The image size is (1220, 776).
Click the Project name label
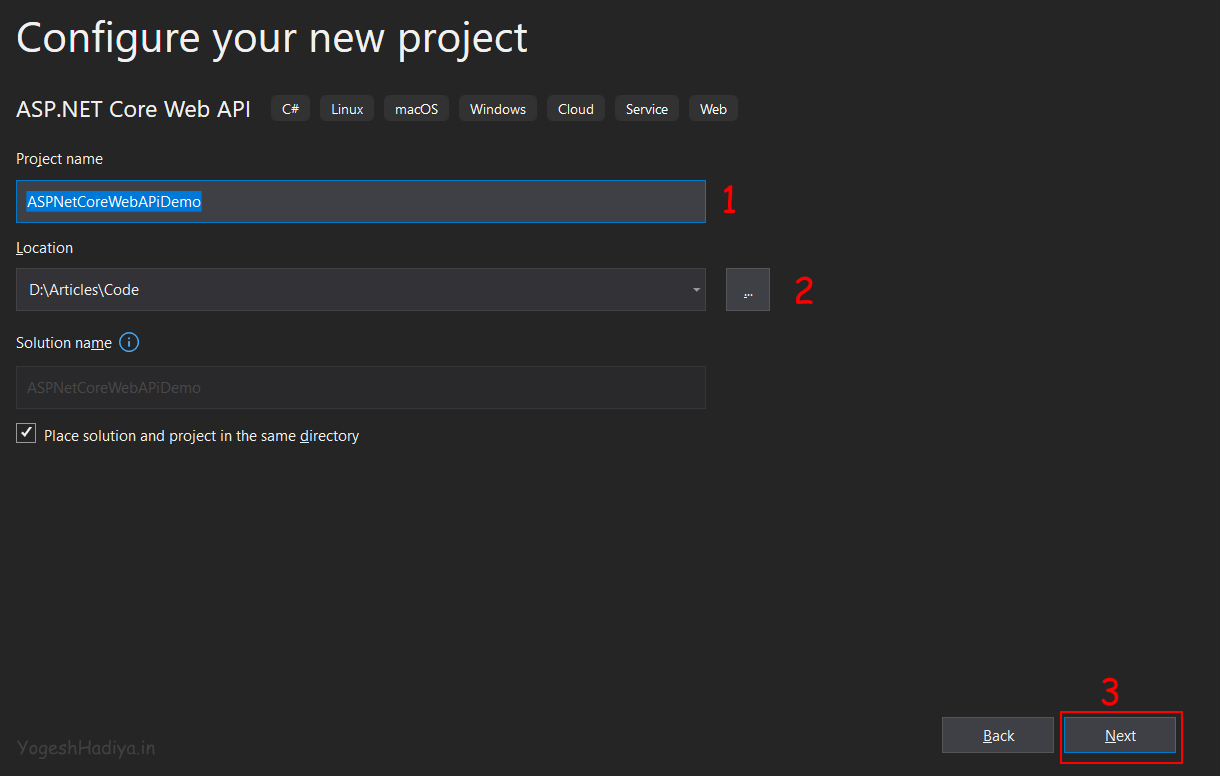coord(59,159)
